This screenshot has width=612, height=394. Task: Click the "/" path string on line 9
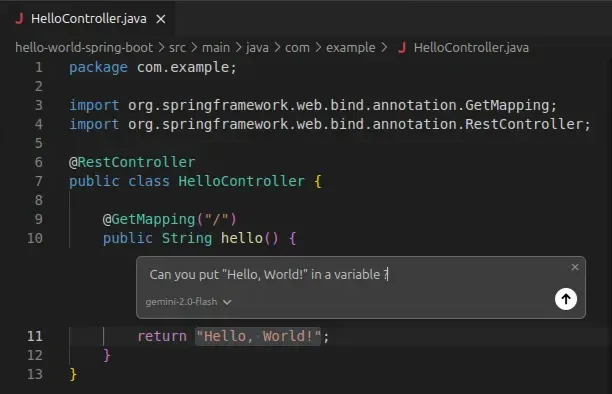[x=216, y=219]
